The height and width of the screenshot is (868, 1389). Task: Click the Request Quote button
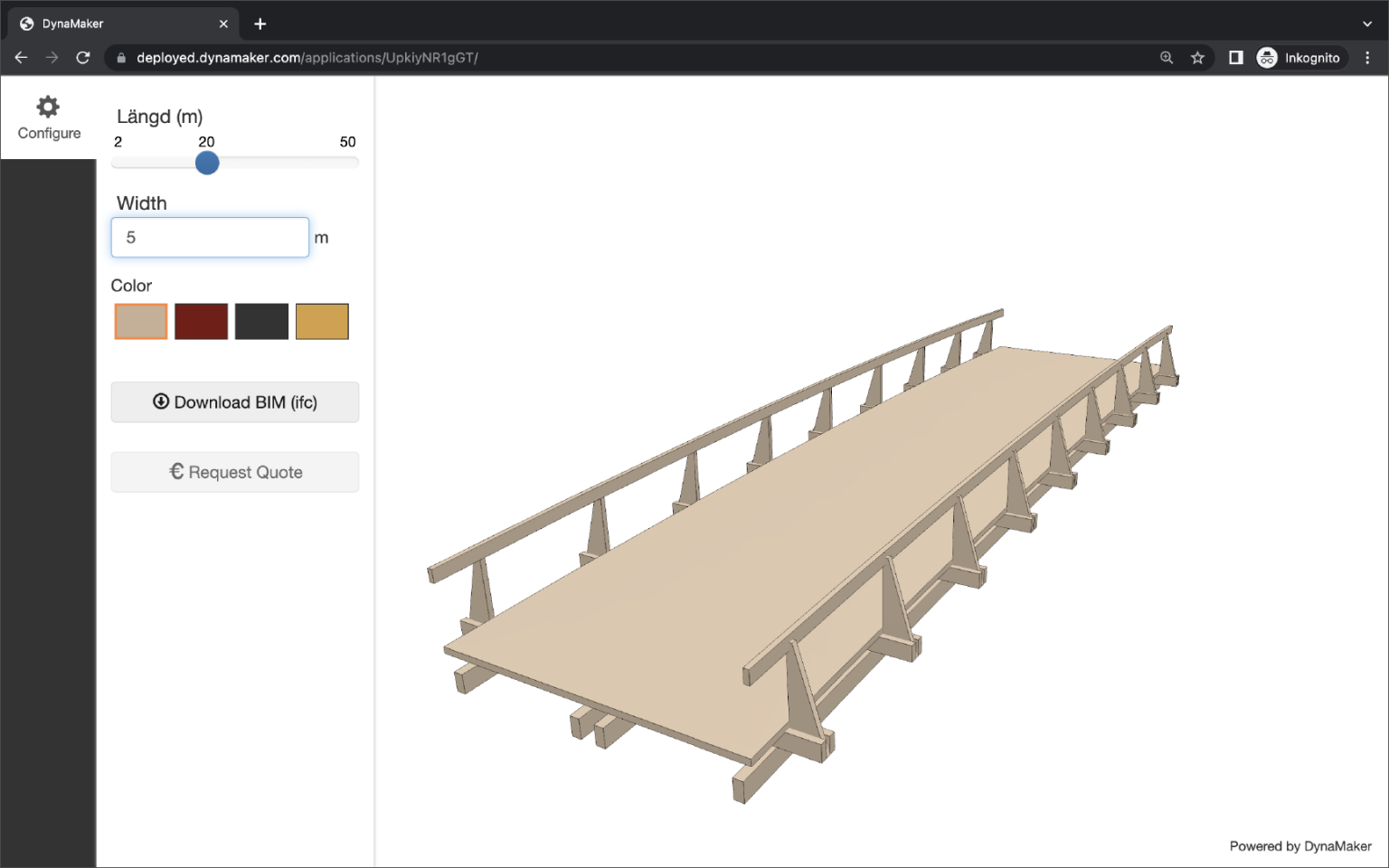[x=234, y=471]
